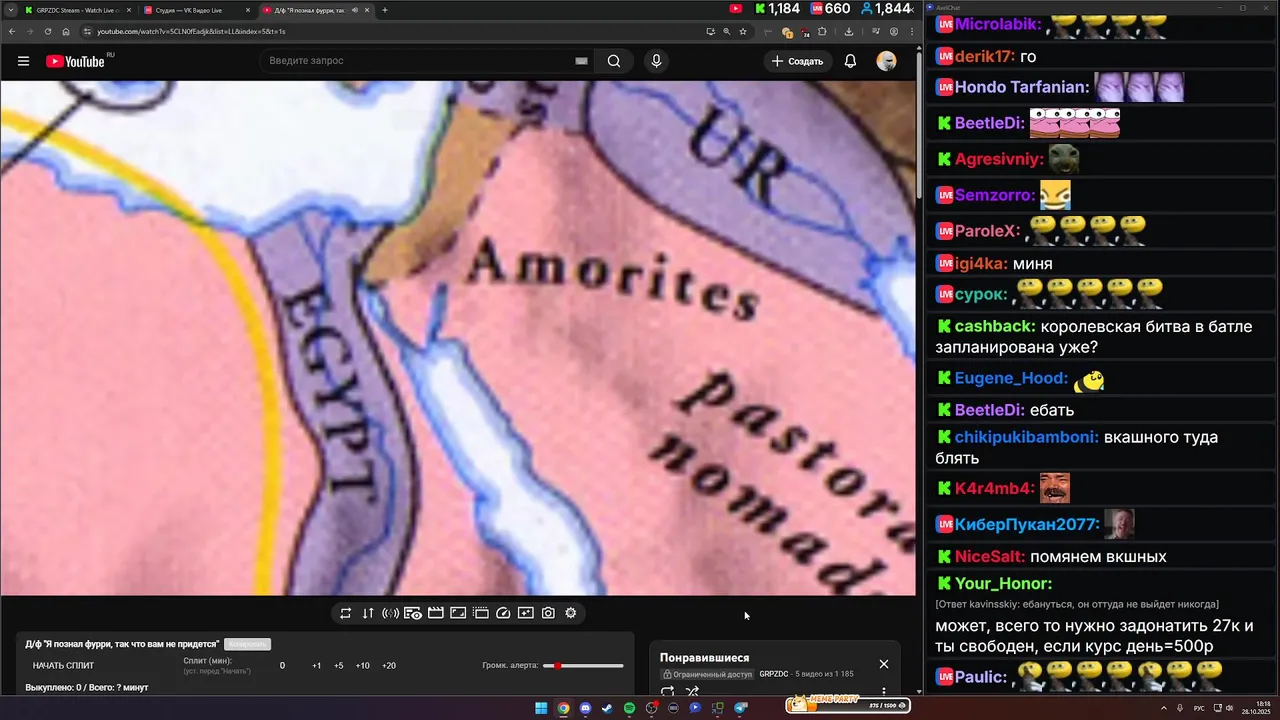The height and width of the screenshot is (720, 1280).
Task: Open Steam from the taskbar
Action: point(607,708)
